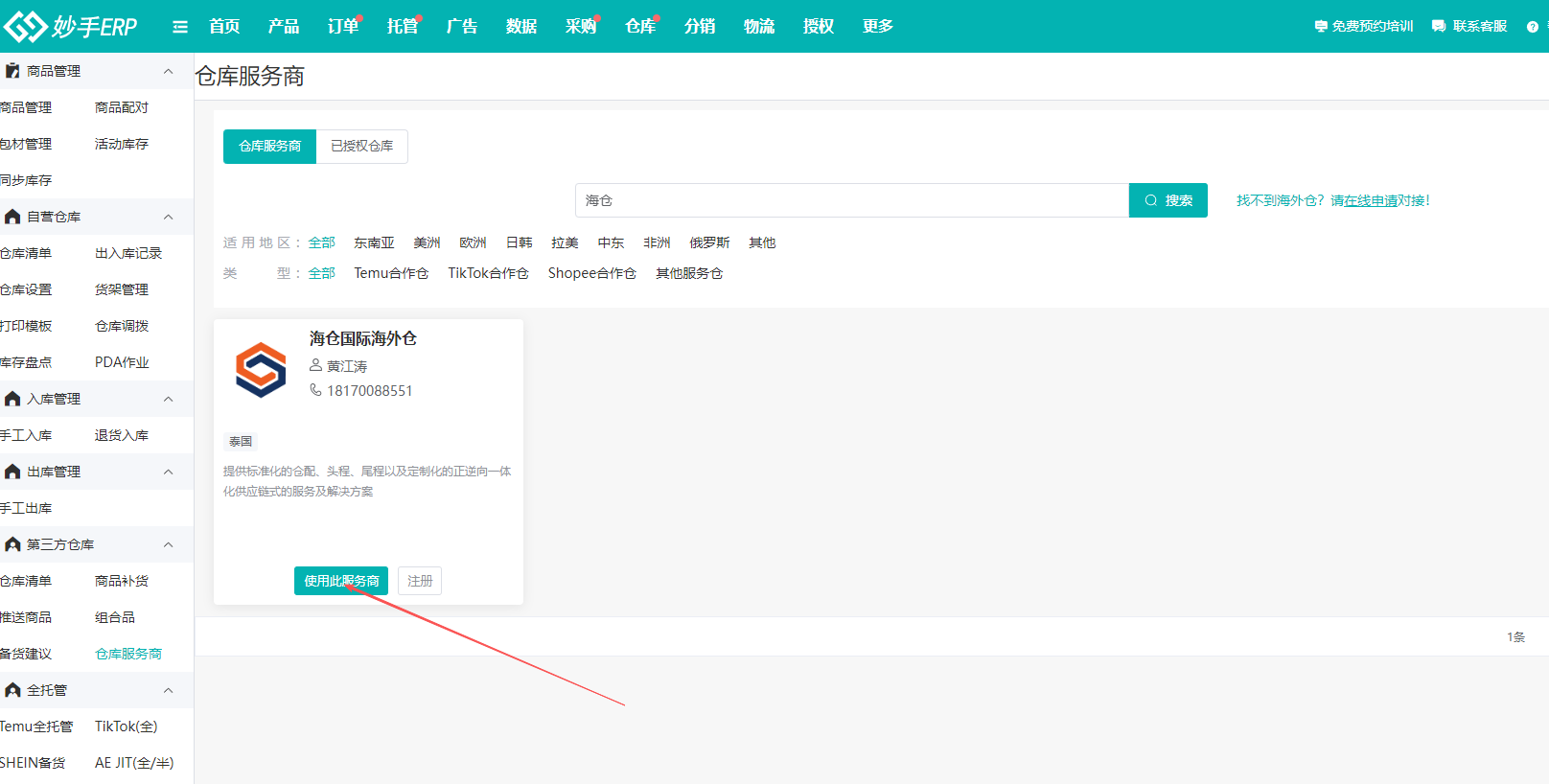Open the 订单 top menu
This screenshot has width=1549, height=784.
coord(343,26)
